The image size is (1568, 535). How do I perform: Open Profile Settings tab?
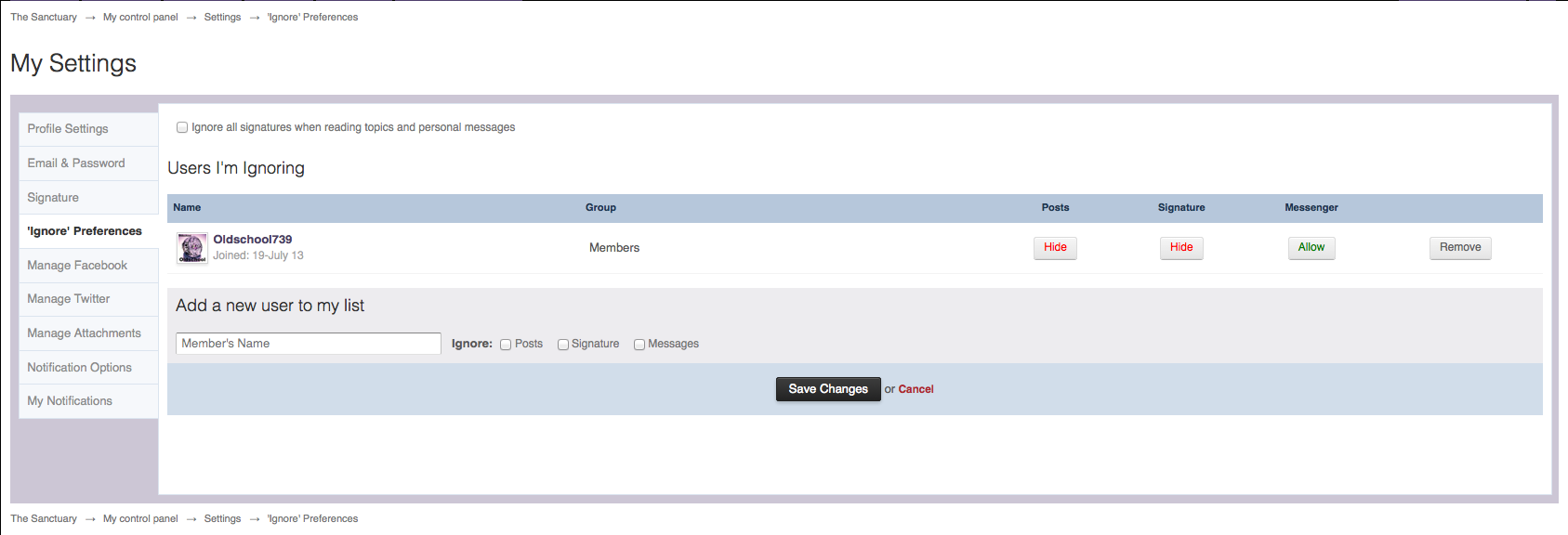[68, 129]
